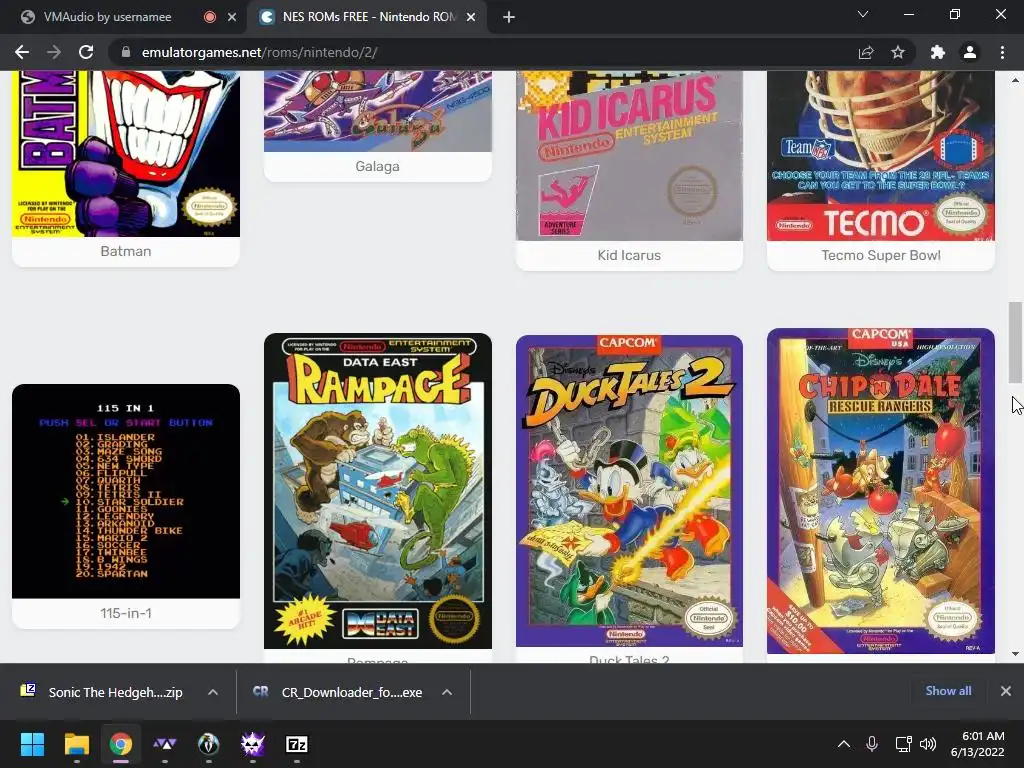The width and height of the screenshot is (1024, 768).
Task: Open the Chrome profile menu
Action: click(970, 52)
